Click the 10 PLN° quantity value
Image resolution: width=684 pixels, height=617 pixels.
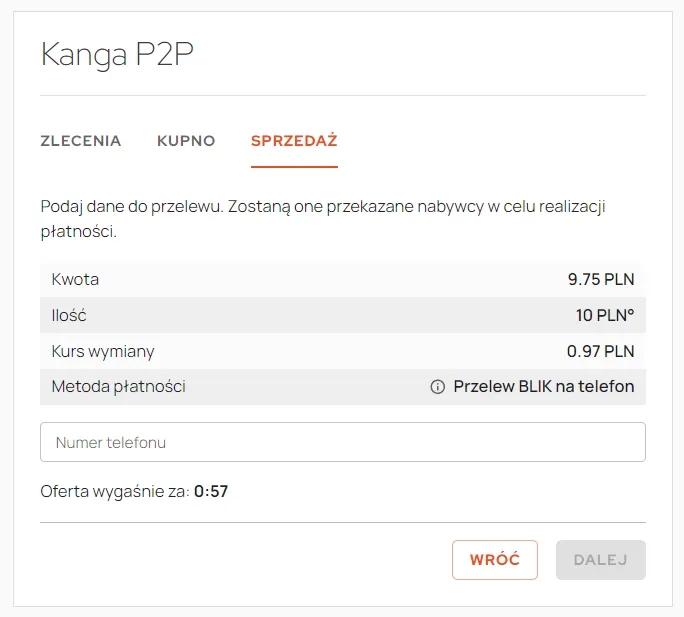605,315
